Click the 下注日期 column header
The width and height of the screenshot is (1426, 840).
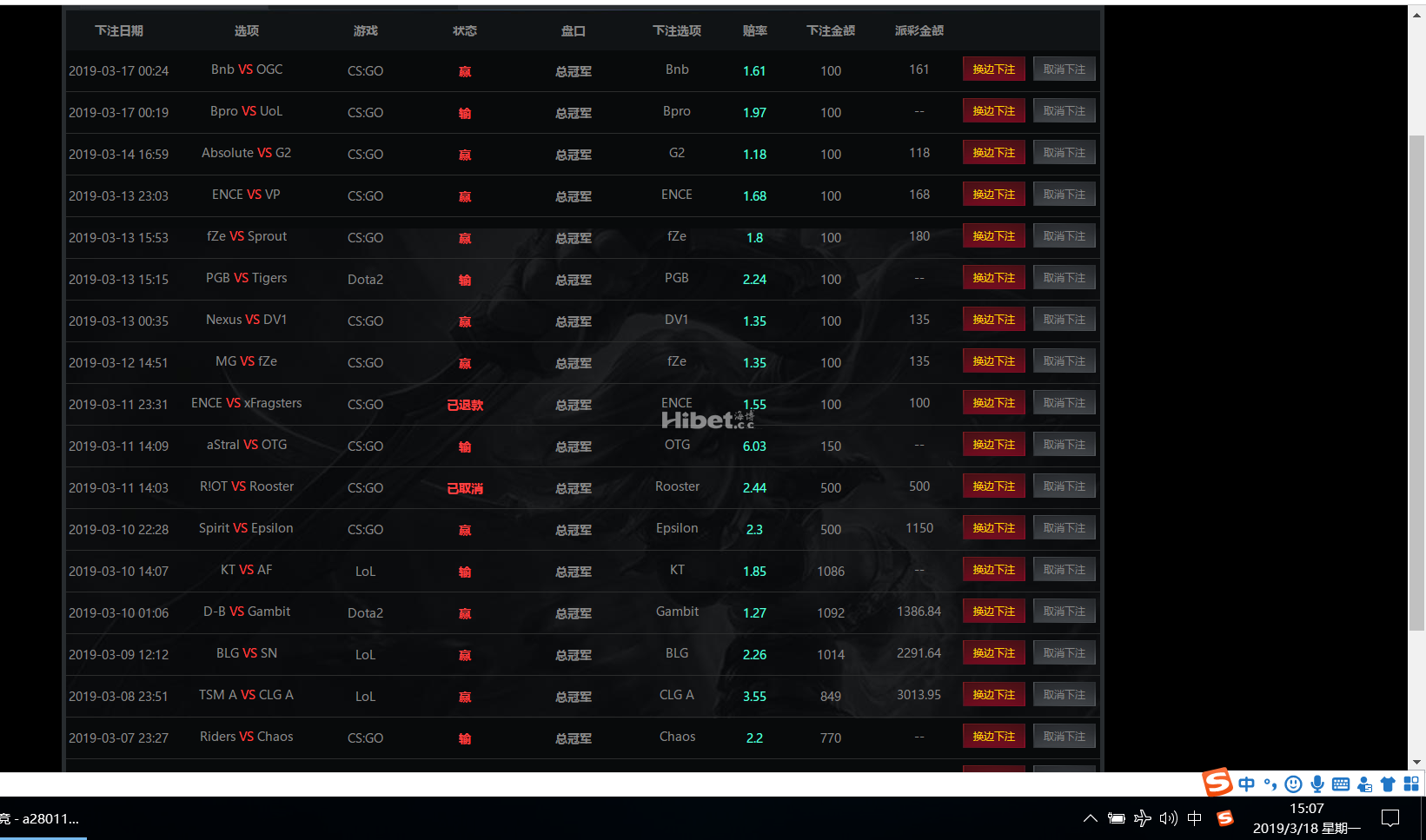(x=119, y=30)
